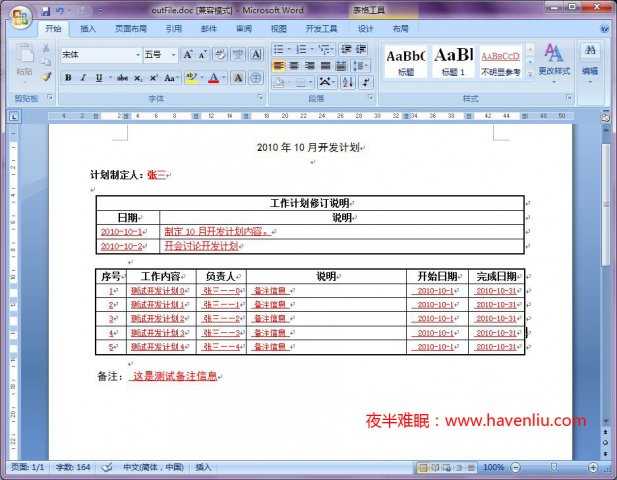
Task: Open the Bullets list dropdown arrow
Action: pos(289,49)
